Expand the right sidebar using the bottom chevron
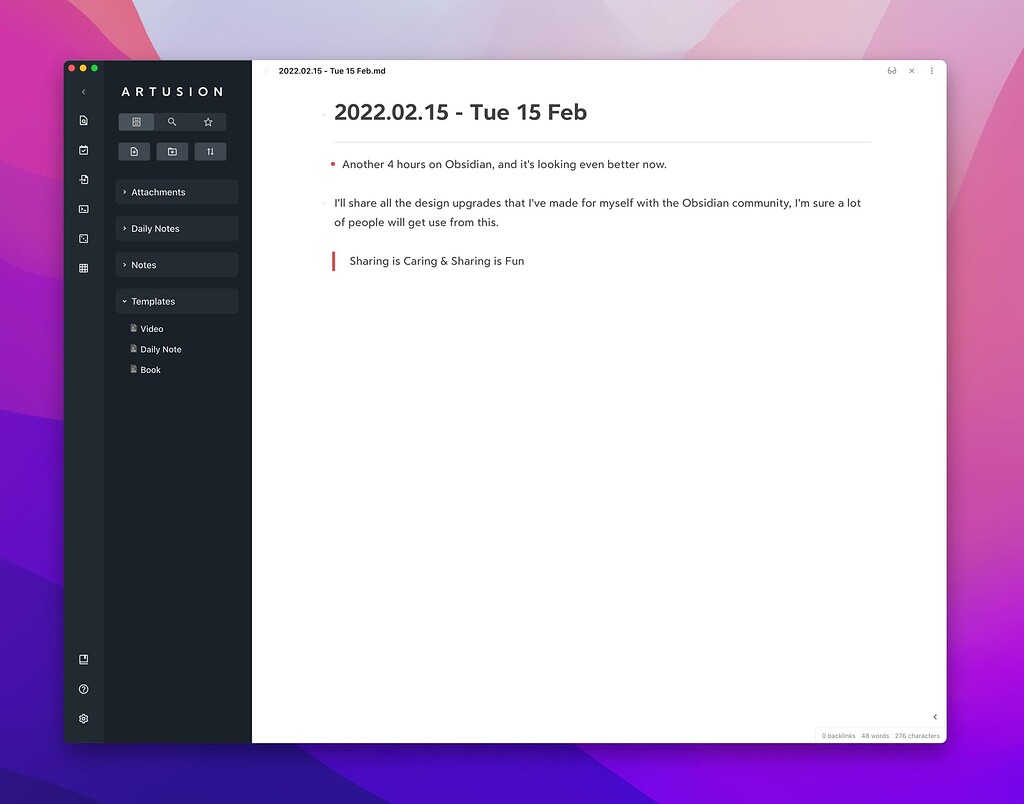Viewport: 1024px width, 804px height. pyautogui.click(x=935, y=717)
